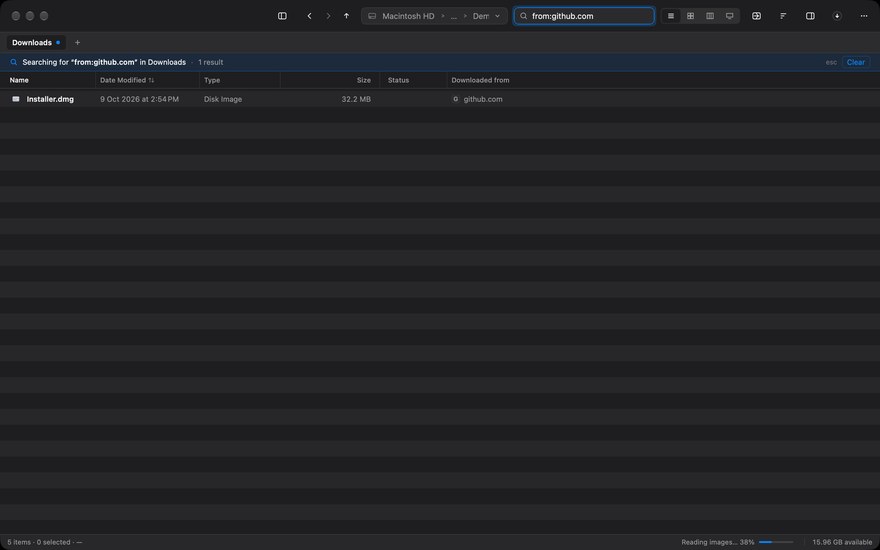Toggle the right inspector panel icon
Image resolution: width=880 pixels, height=550 pixels.
pyautogui.click(x=810, y=16)
